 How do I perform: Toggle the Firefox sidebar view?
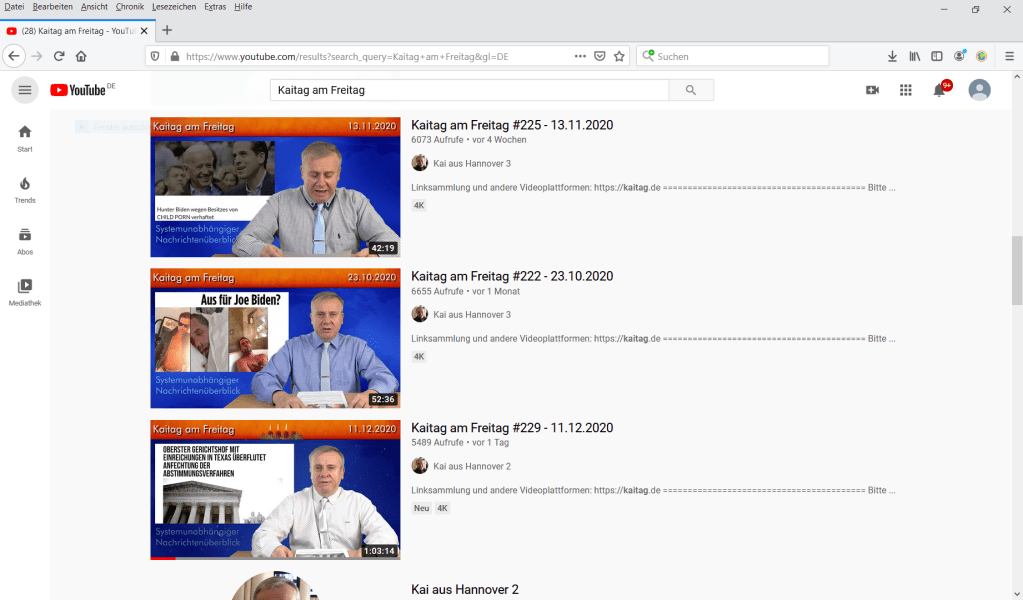[937, 56]
